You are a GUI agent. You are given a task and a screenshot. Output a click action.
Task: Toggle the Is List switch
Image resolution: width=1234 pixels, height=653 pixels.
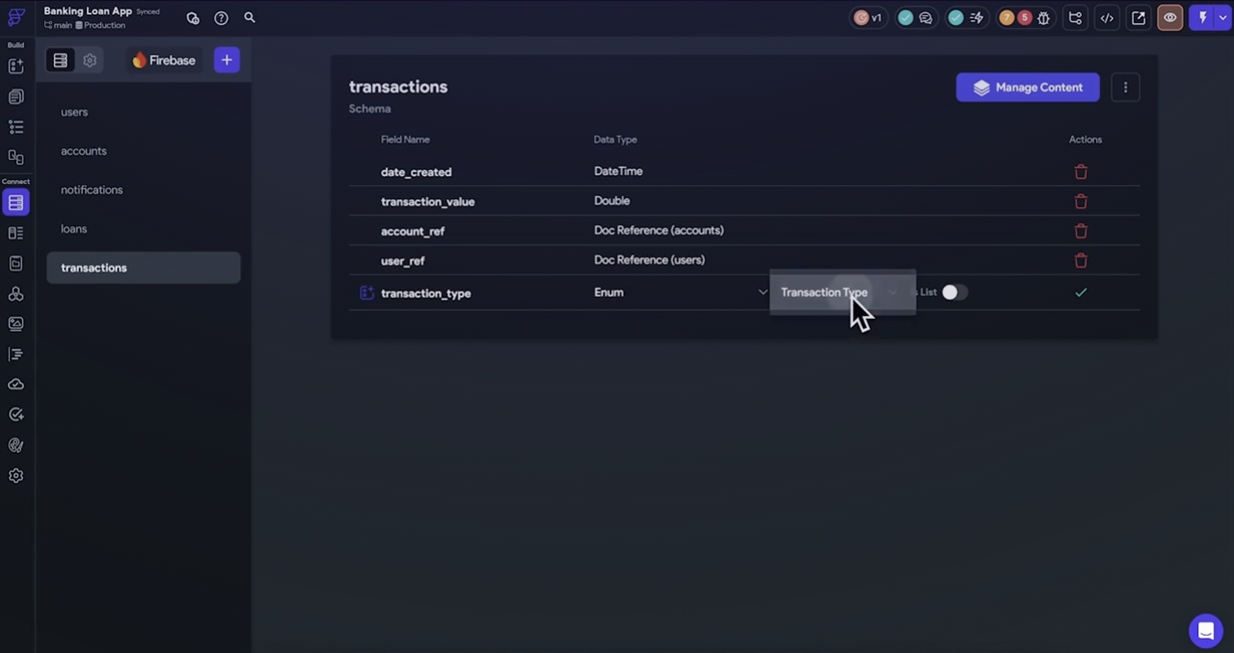click(954, 293)
